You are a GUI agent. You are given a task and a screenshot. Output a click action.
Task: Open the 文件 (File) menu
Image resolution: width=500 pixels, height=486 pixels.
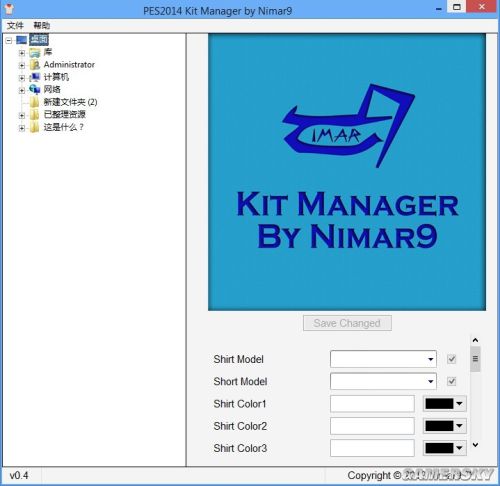click(x=15, y=25)
